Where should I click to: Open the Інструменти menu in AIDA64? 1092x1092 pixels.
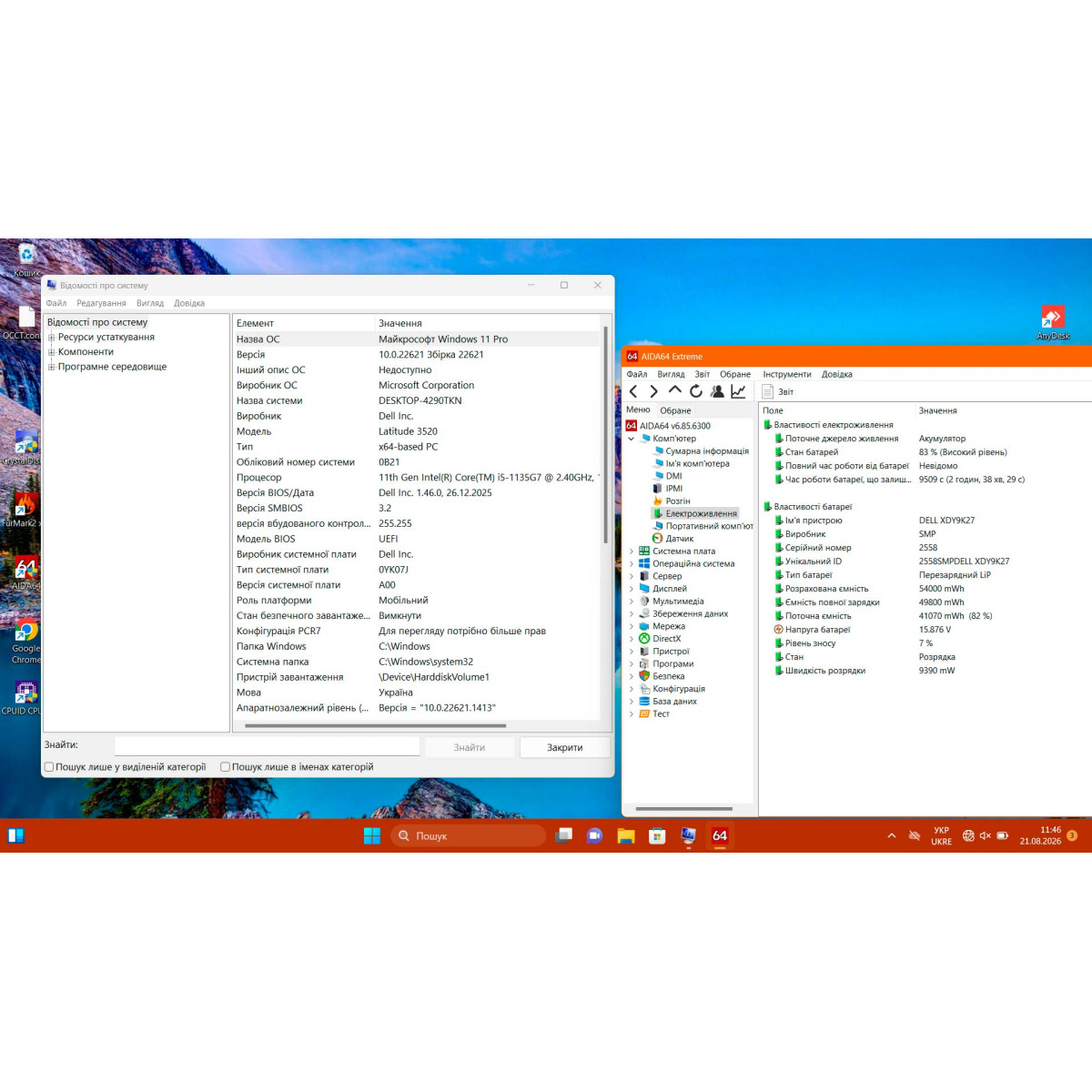(x=787, y=374)
